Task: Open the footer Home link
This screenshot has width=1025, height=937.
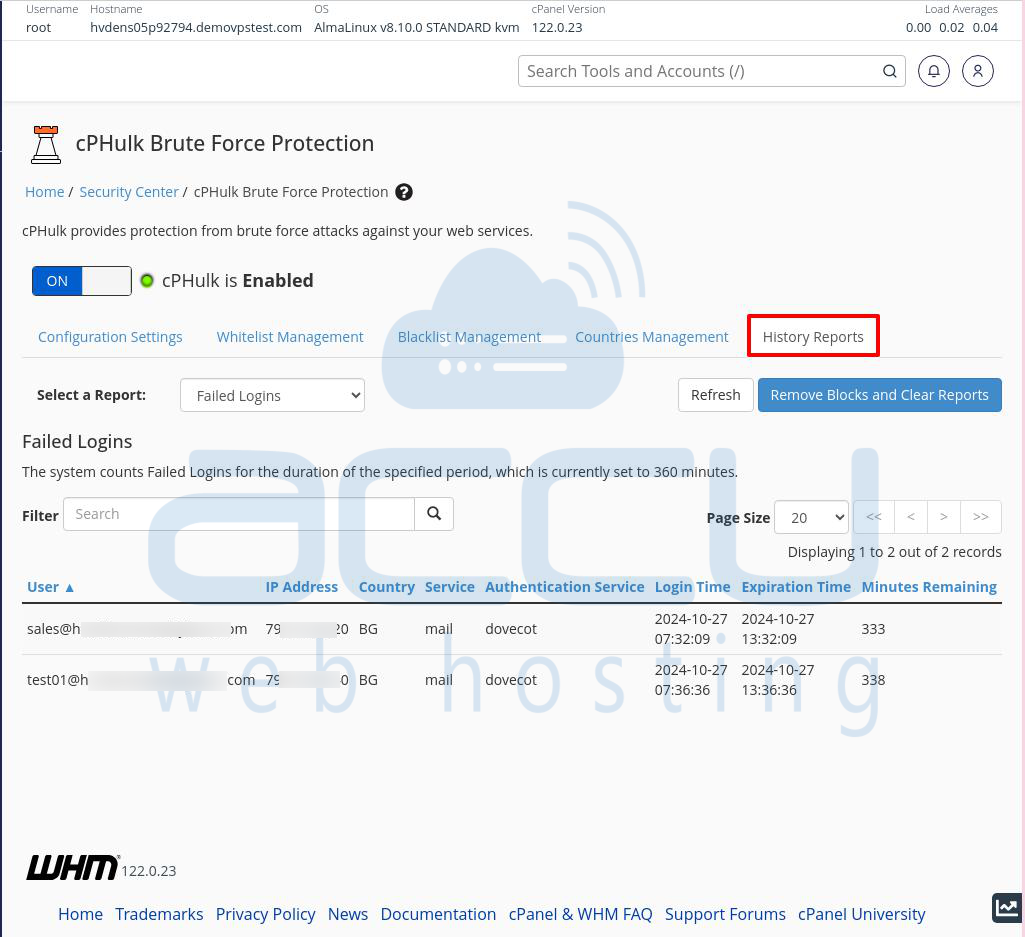Action: pyautogui.click(x=80, y=914)
